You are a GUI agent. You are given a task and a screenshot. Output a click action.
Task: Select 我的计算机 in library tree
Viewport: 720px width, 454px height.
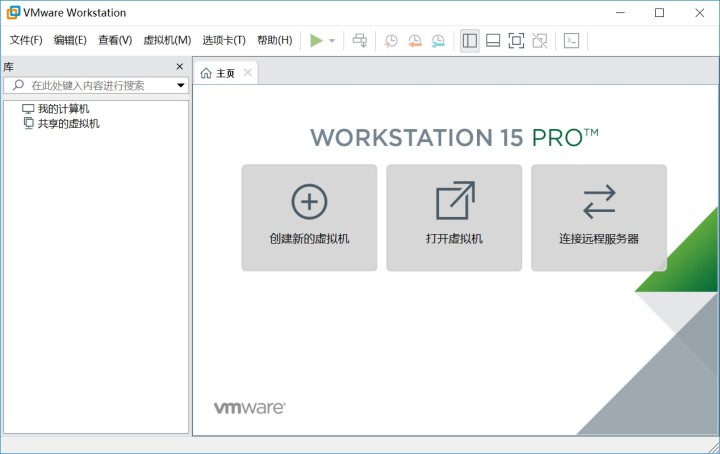pyautogui.click(x=63, y=109)
